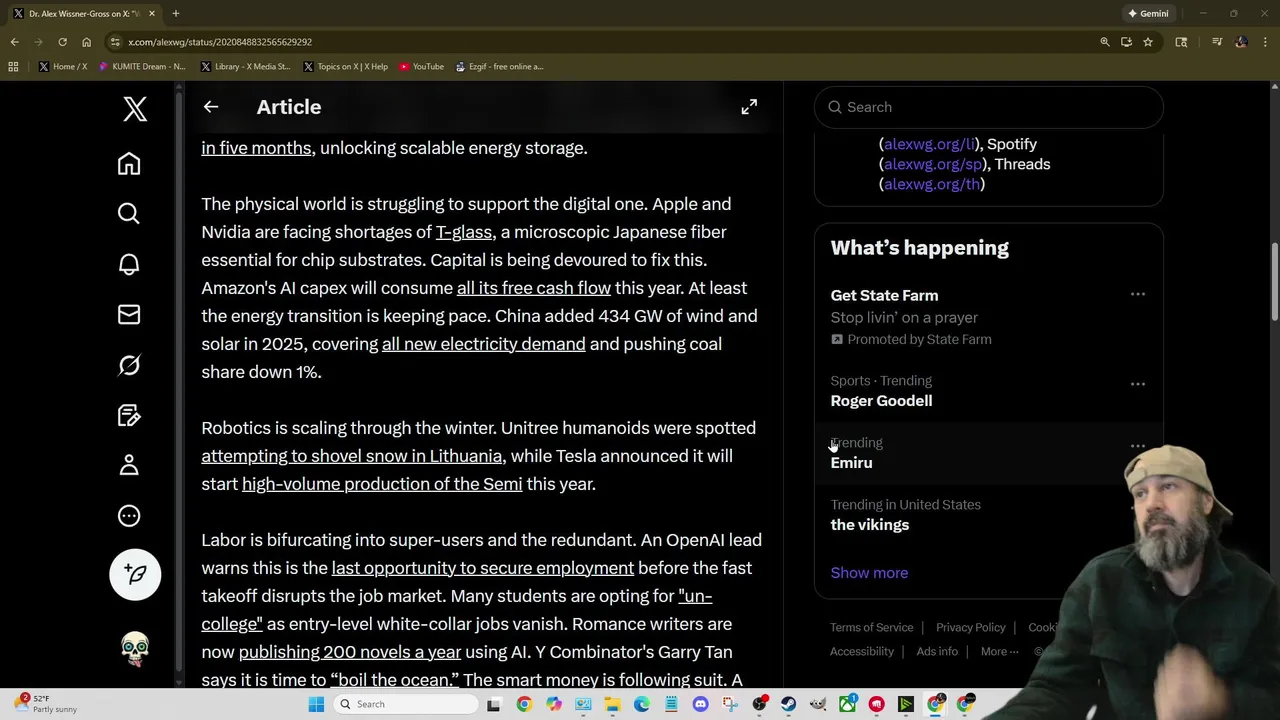Viewport: 1280px width, 720px height.
Task: Follow the T-glass link
Action: 464,232
